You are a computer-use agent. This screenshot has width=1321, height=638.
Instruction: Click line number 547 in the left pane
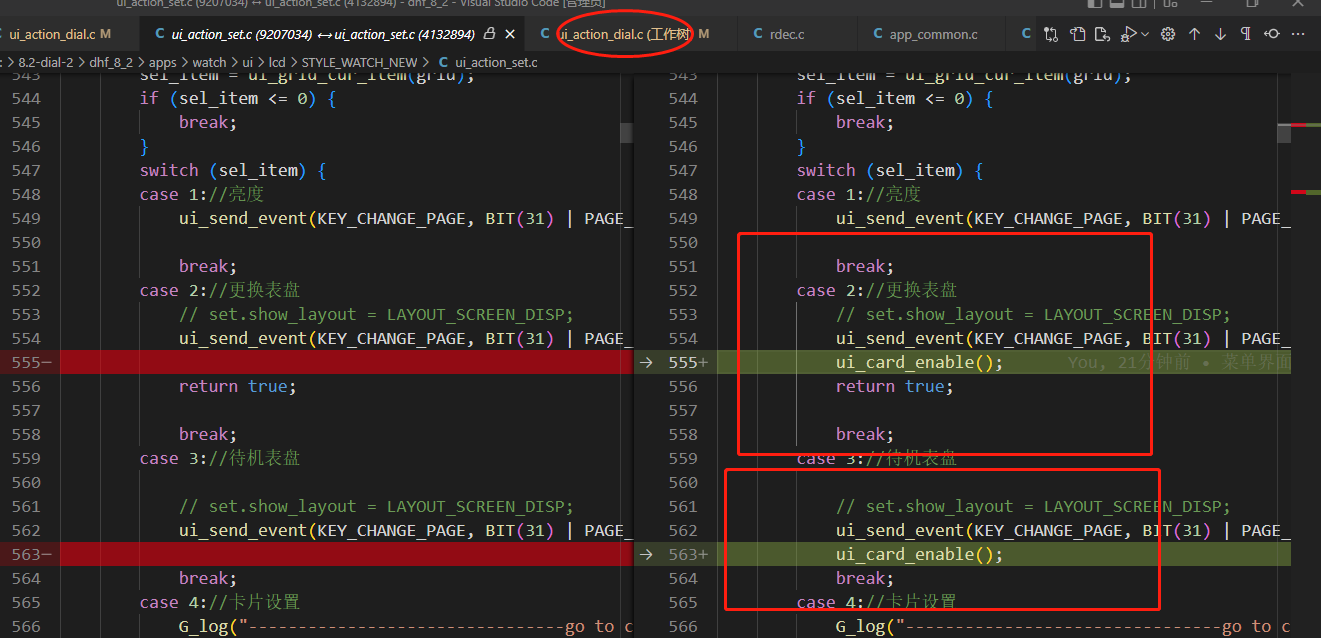[26, 170]
